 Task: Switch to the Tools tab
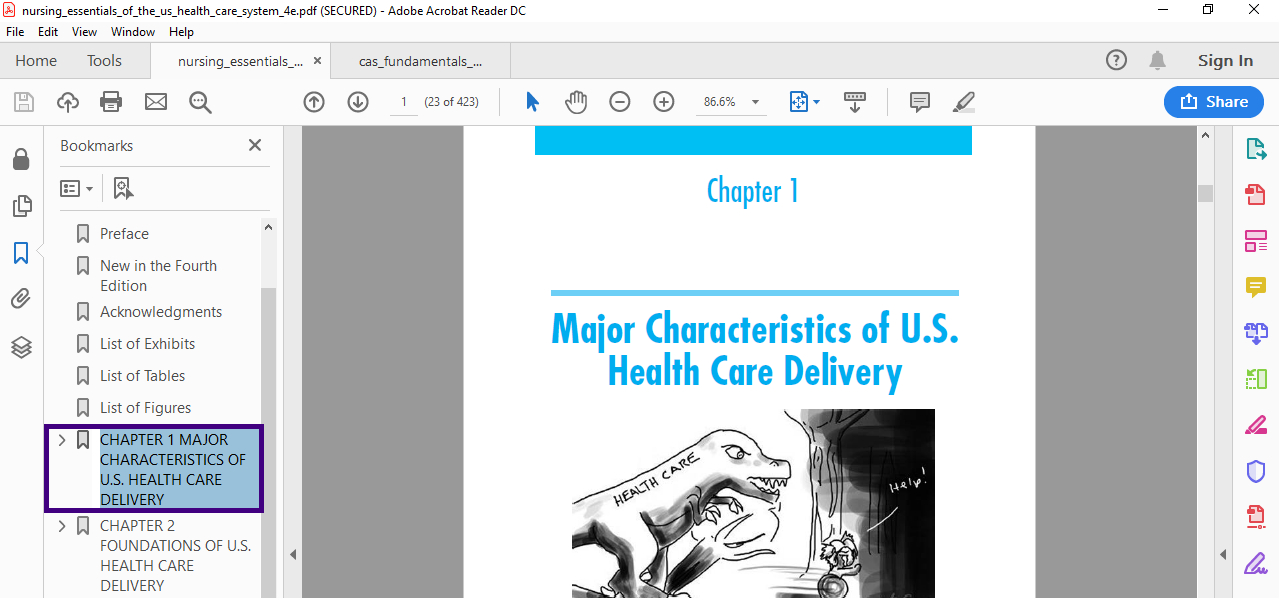104,60
